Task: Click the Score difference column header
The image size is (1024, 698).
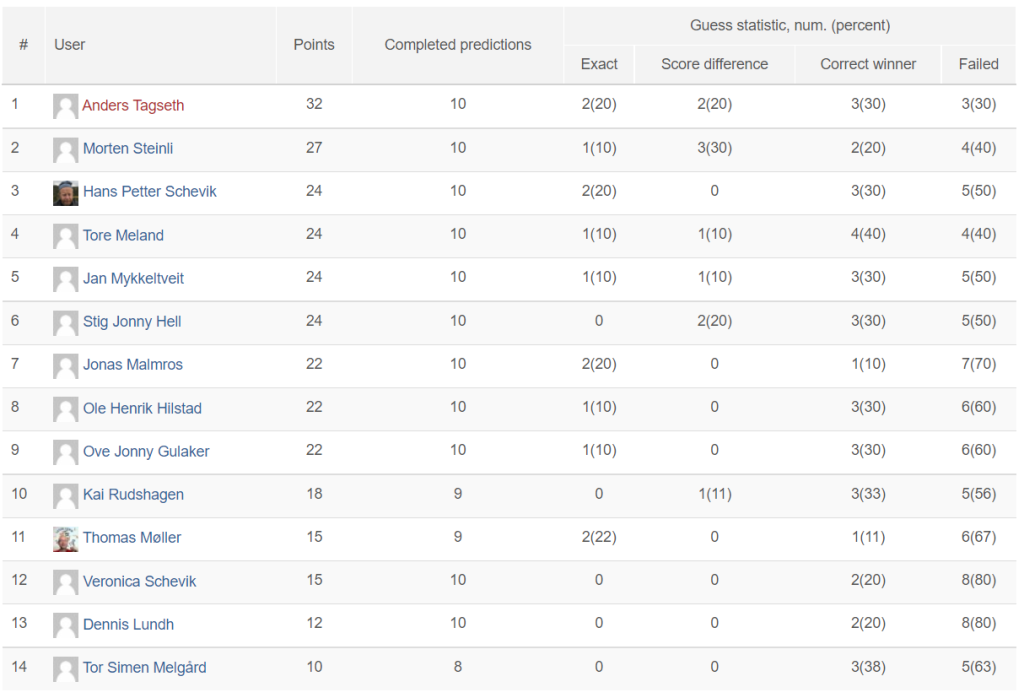Action: pos(714,64)
